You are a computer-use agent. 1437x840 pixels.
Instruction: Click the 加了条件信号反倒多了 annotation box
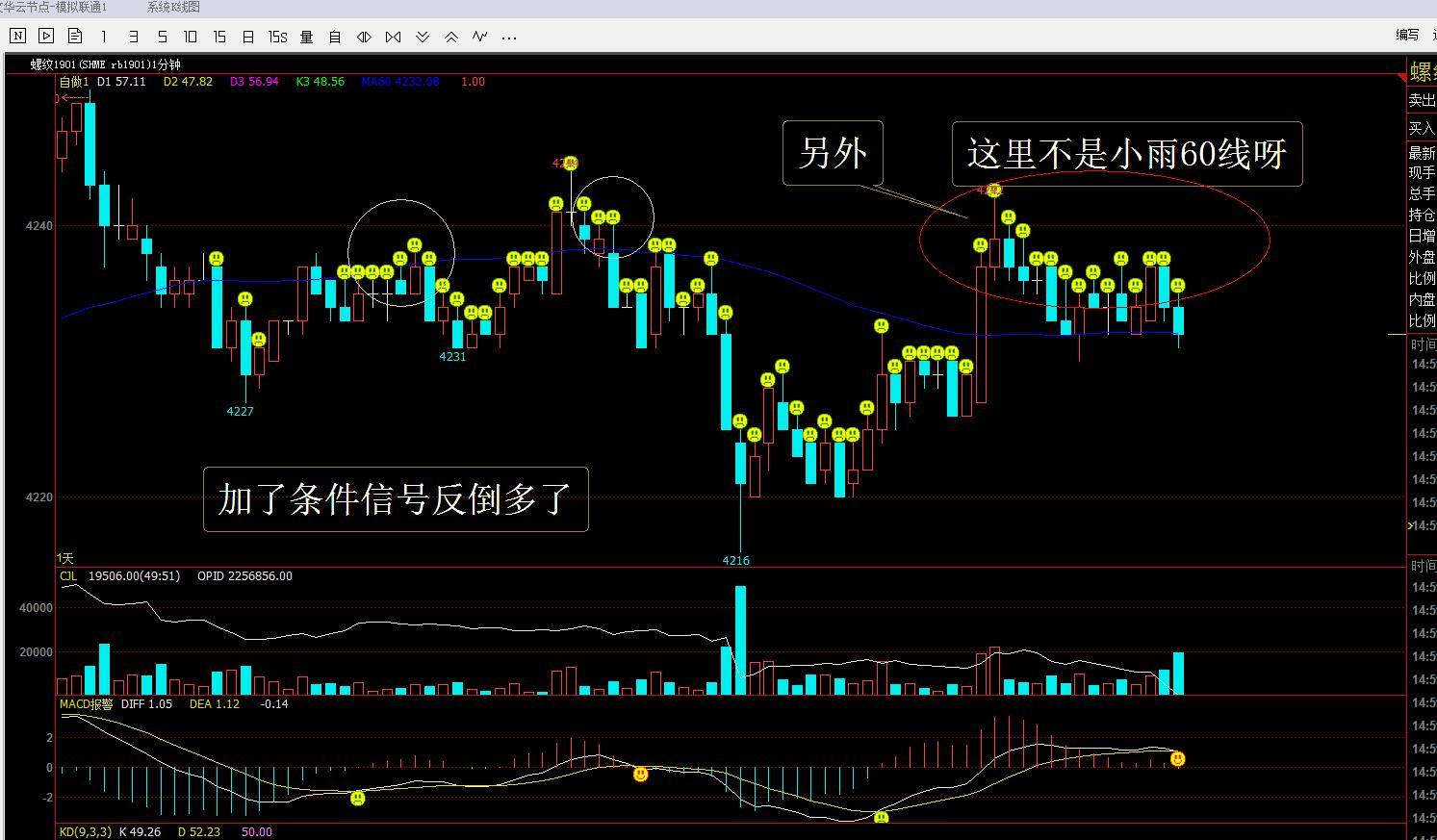click(x=395, y=499)
